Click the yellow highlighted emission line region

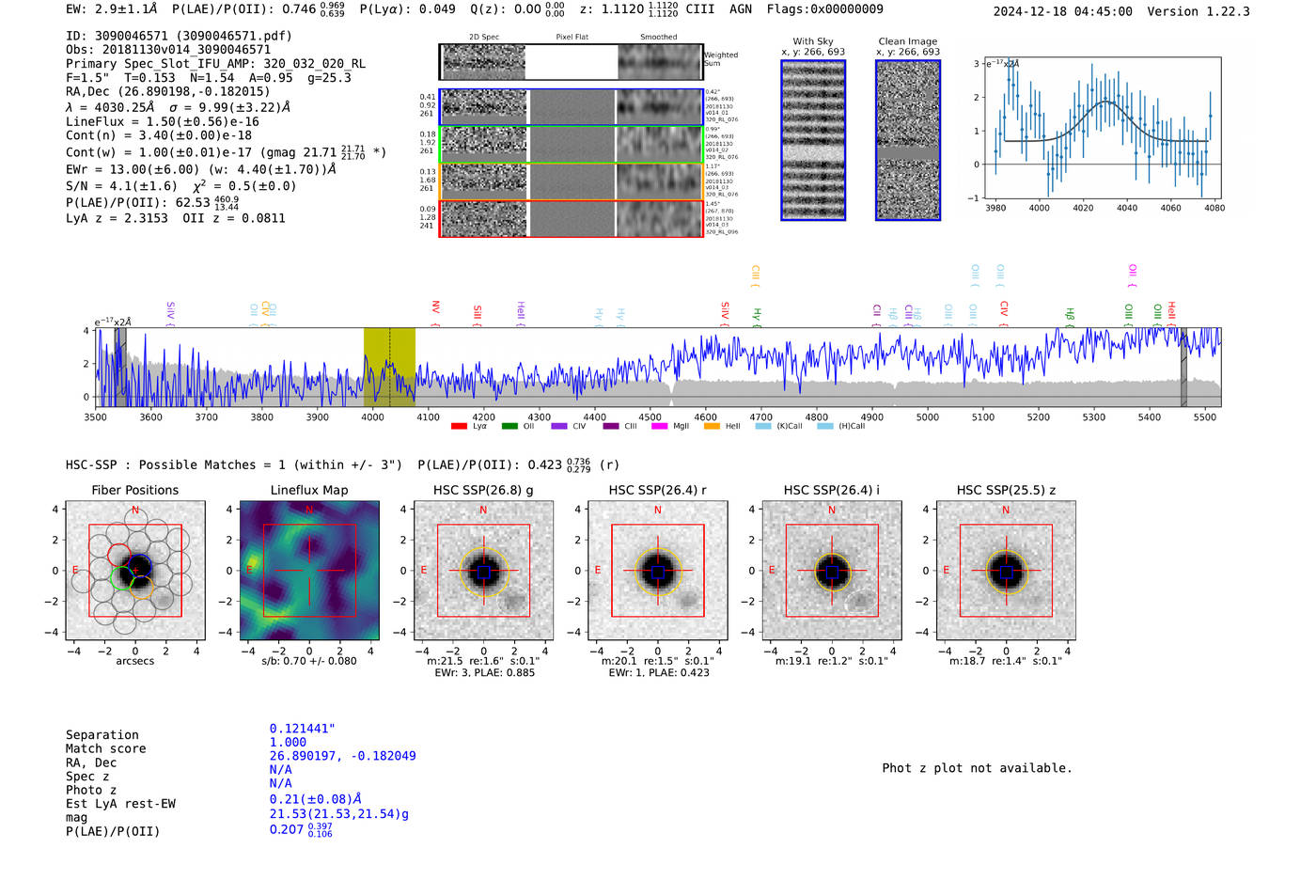389,368
